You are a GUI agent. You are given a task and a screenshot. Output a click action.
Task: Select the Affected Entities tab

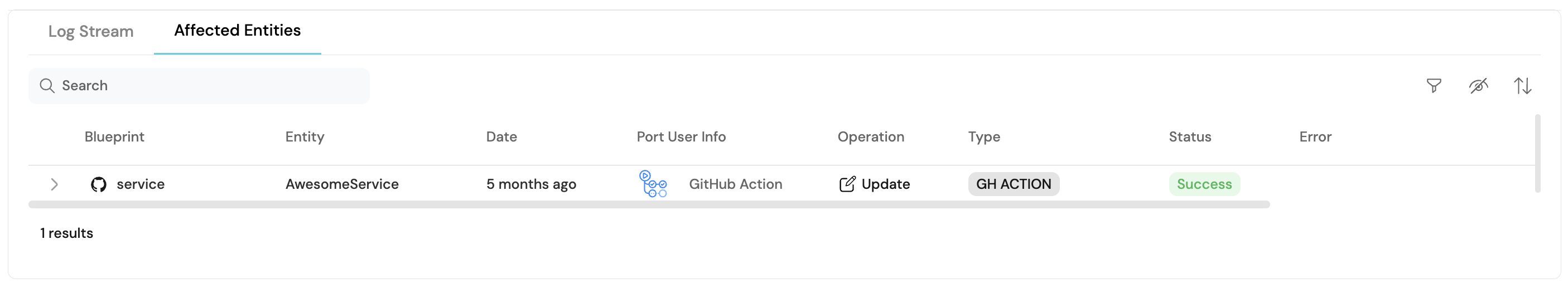238,31
